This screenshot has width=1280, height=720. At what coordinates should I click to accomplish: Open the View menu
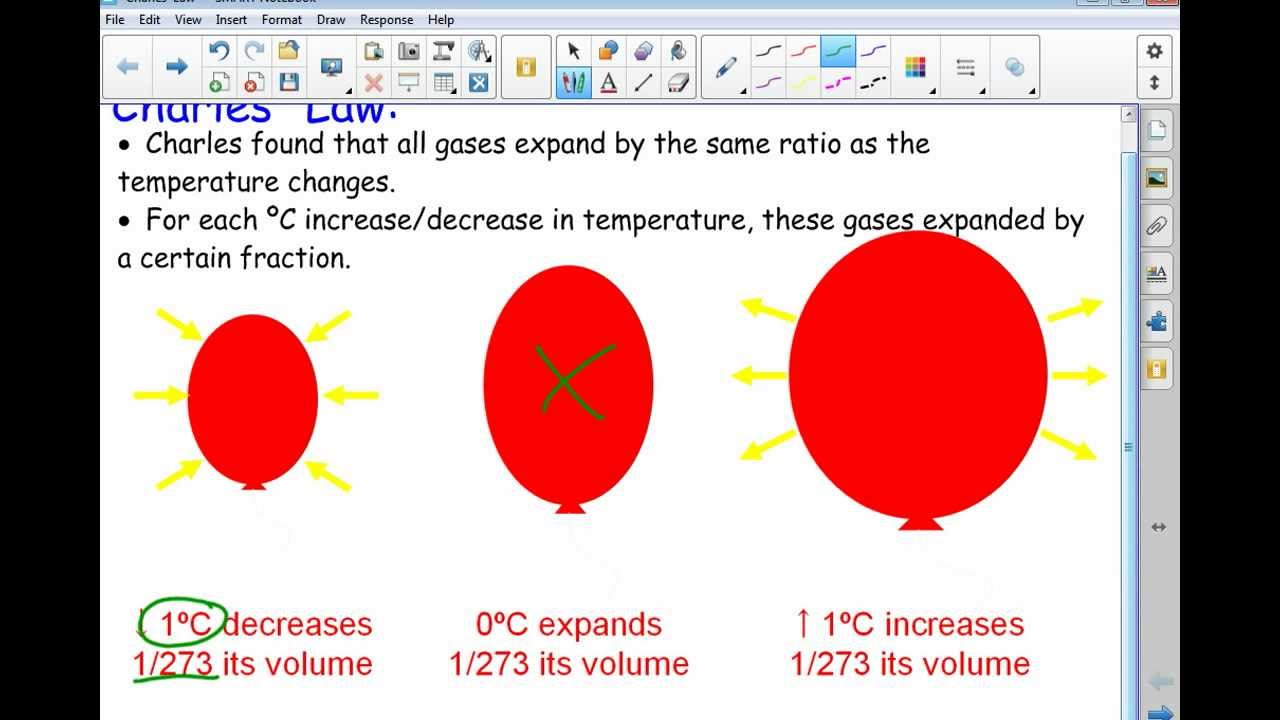pos(188,19)
